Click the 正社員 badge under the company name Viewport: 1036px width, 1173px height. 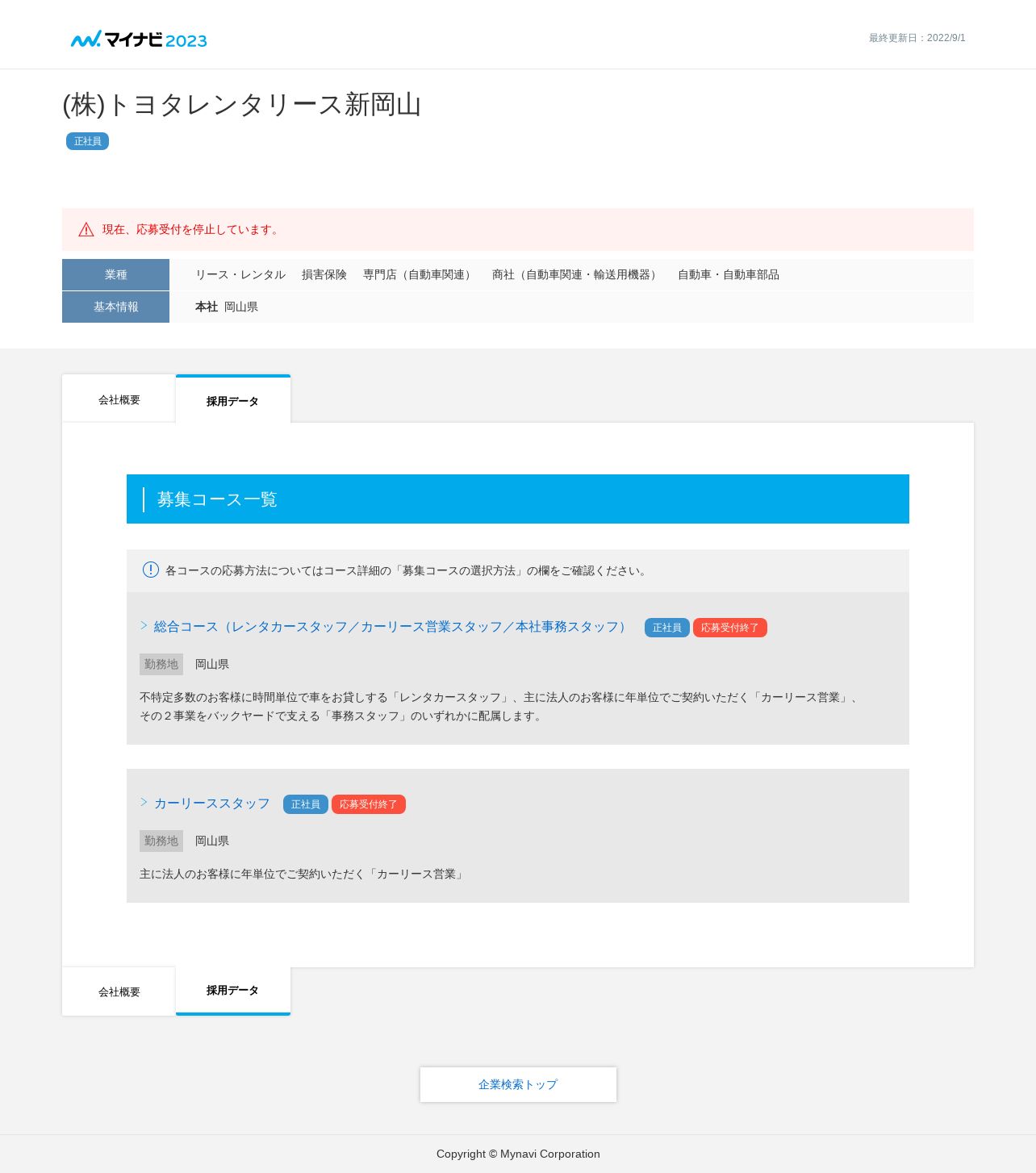(x=87, y=141)
